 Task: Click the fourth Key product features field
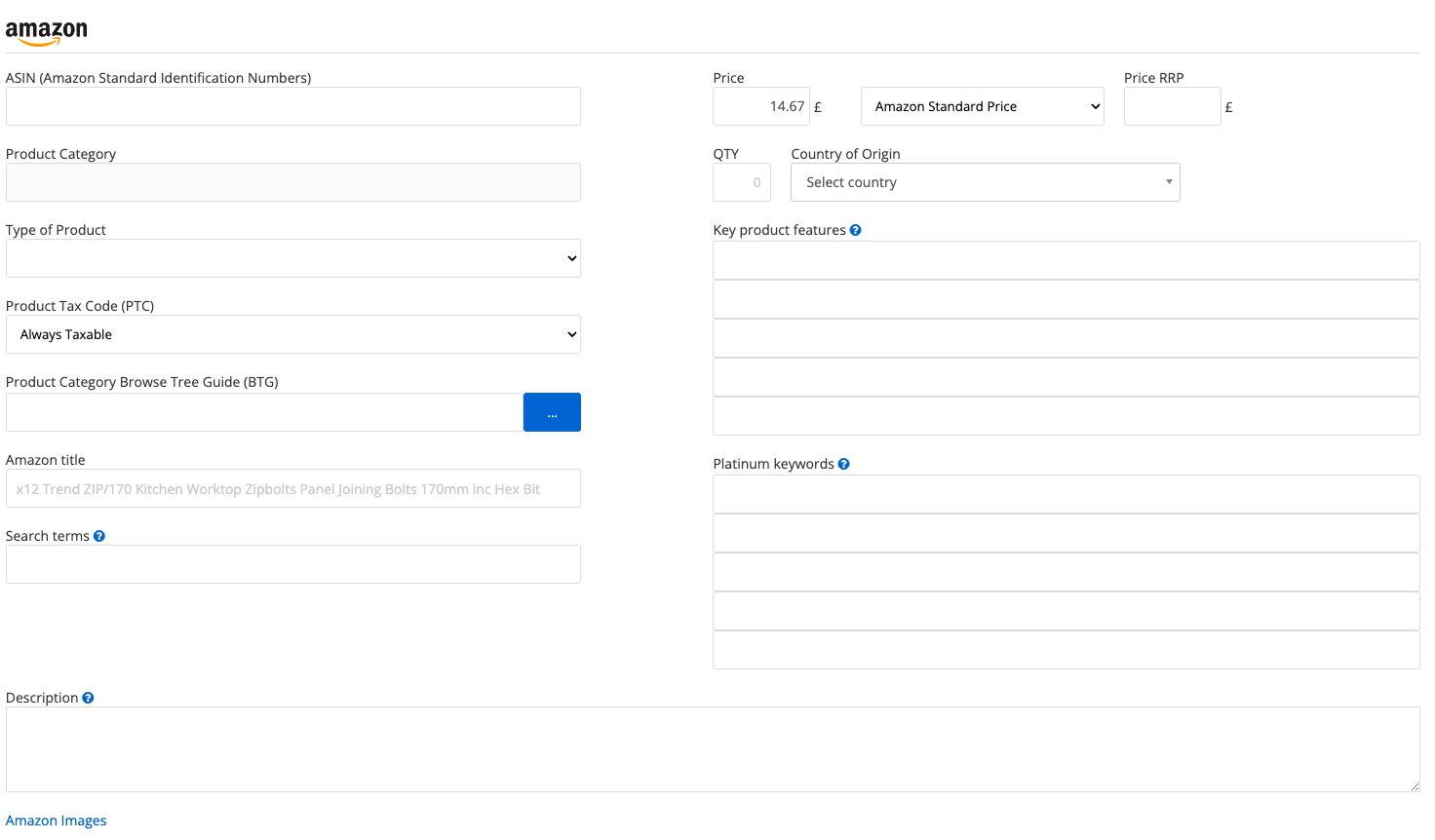pyautogui.click(x=1067, y=377)
